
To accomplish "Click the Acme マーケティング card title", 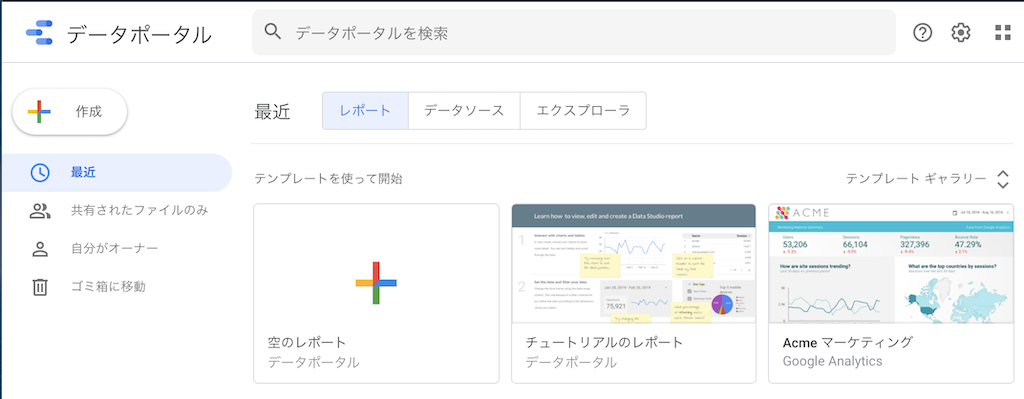I will pos(848,342).
